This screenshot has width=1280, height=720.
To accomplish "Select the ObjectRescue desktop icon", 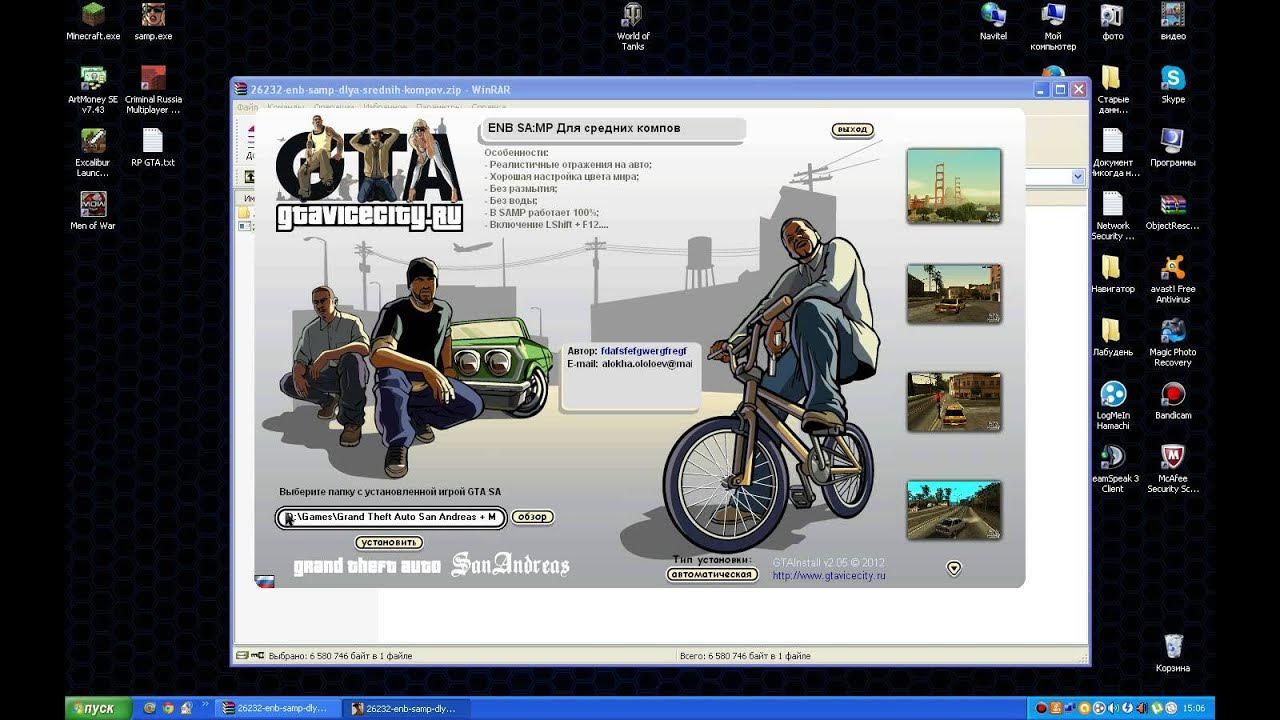I will [x=1173, y=211].
